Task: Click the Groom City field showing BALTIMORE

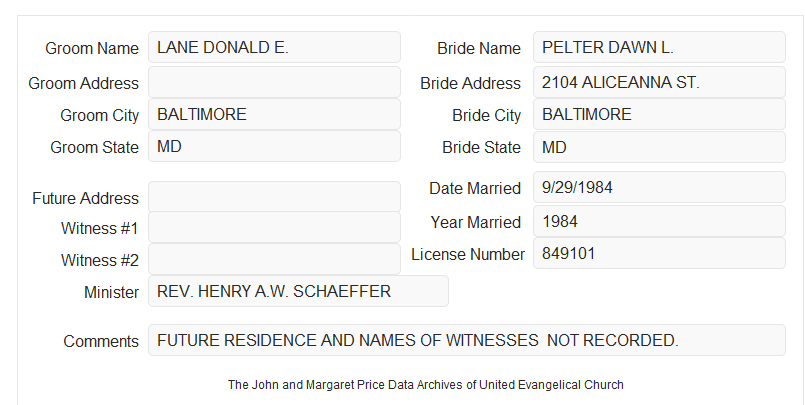Action: 274,114
